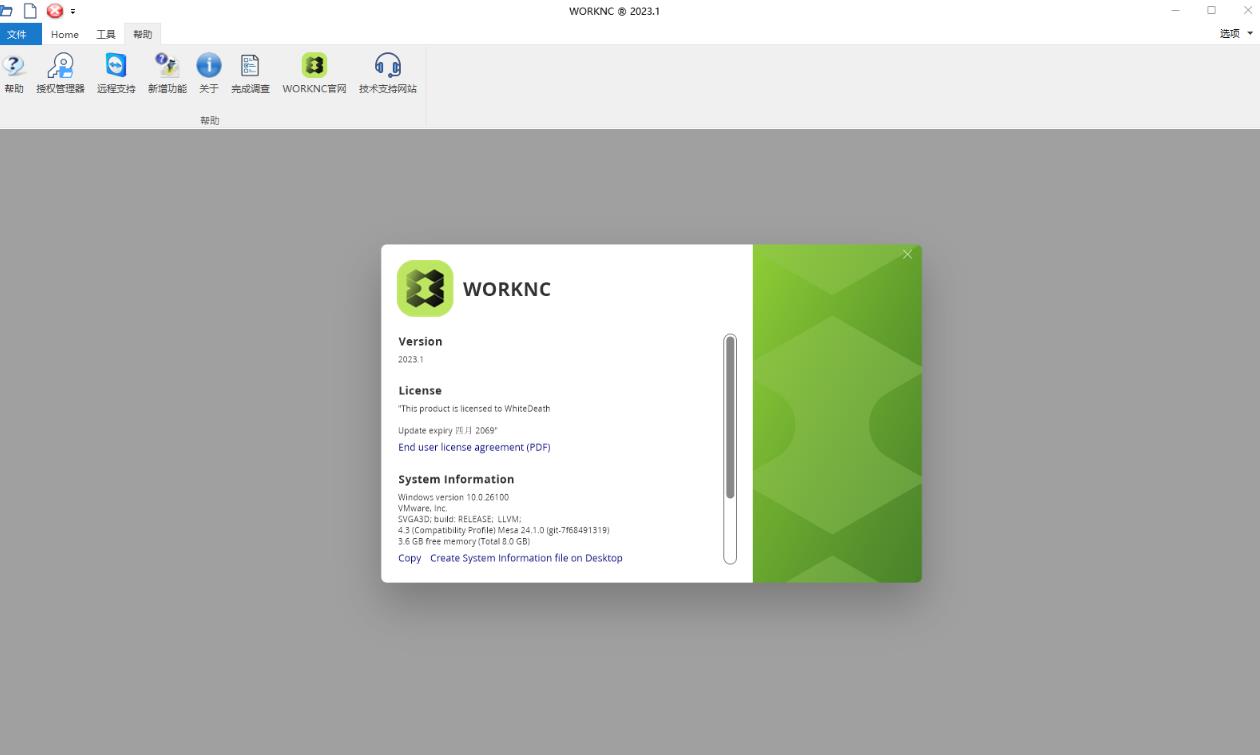The width and height of the screenshot is (1260, 755).
Task: Open End user license agreement (PDF)
Action: (x=474, y=447)
